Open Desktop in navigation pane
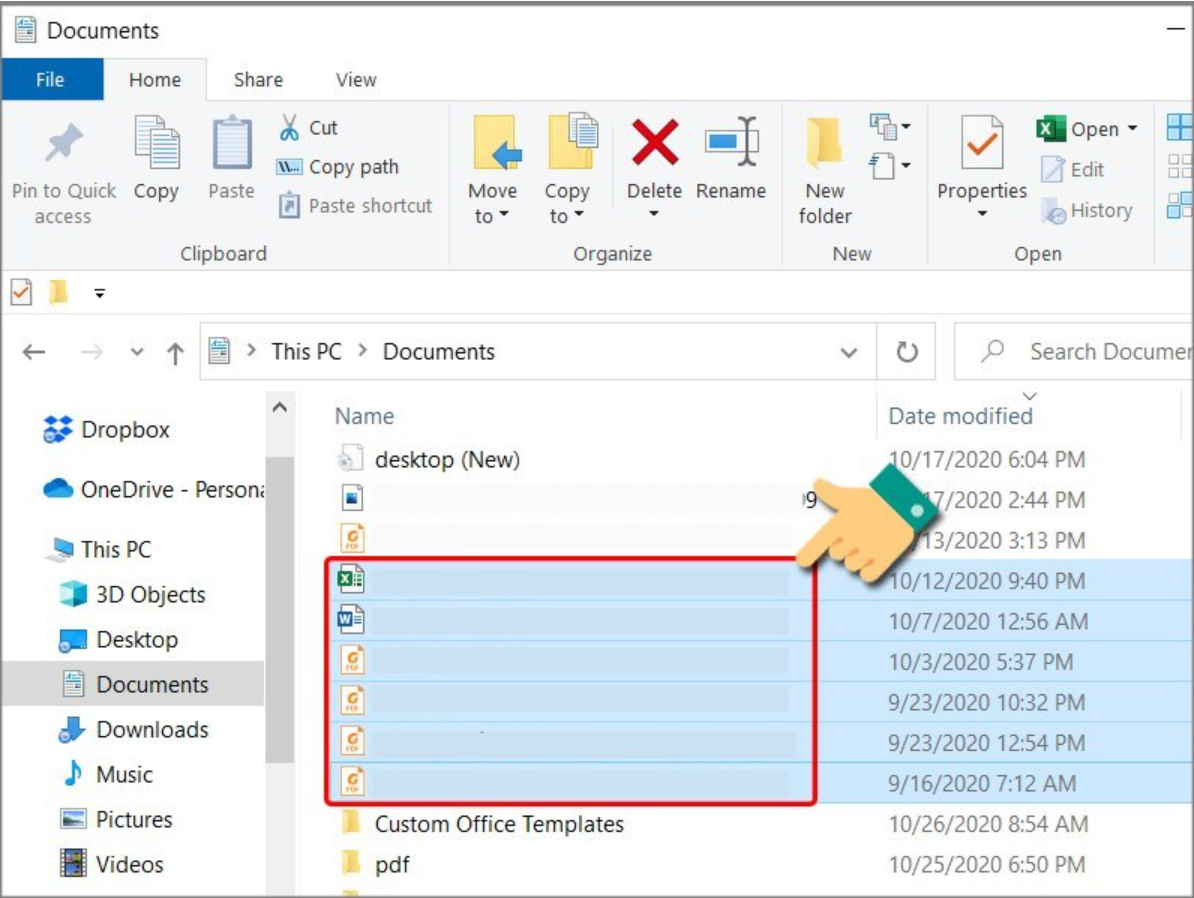This screenshot has height=898, width=1194. [x=119, y=640]
